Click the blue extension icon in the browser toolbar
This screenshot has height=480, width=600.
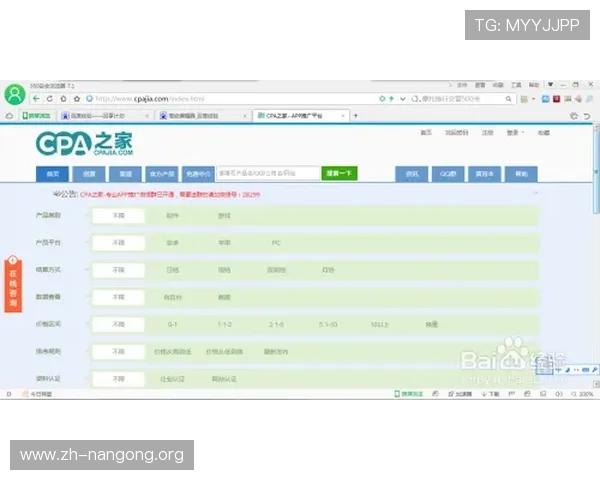coord(546,99)
